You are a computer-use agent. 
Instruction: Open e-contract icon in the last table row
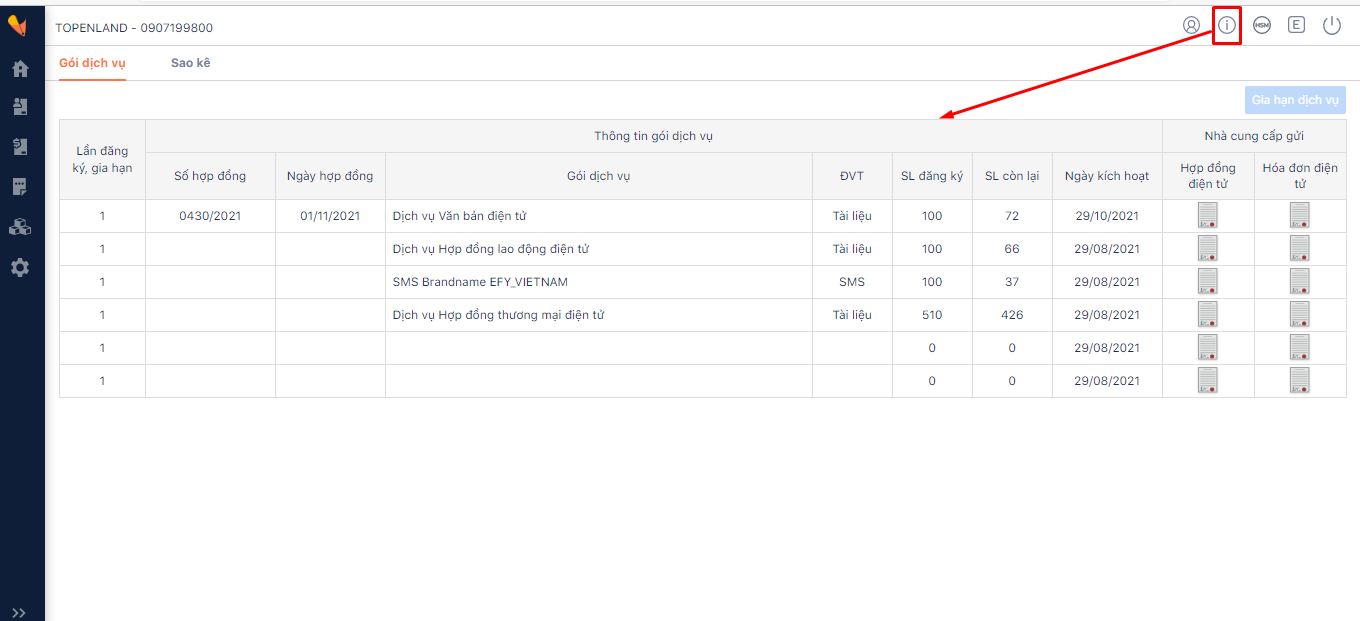tap(1208, 380)
